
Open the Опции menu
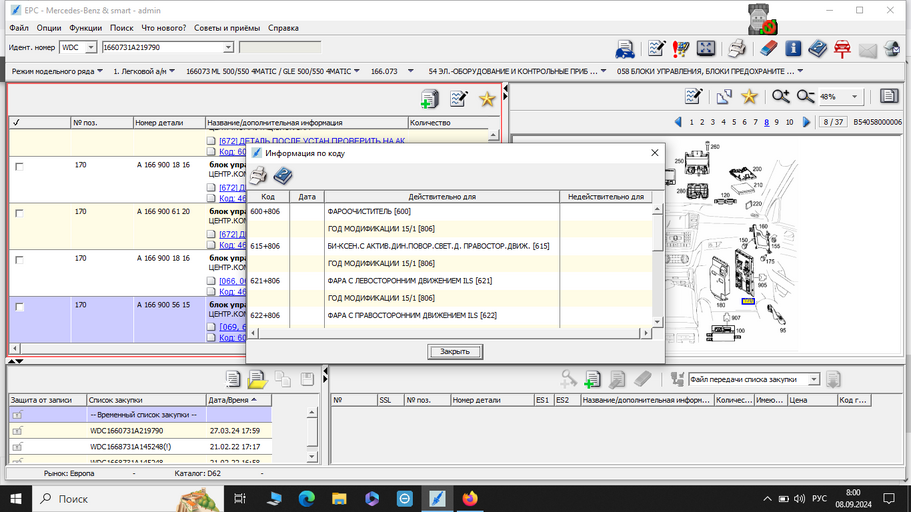point(49,28)
